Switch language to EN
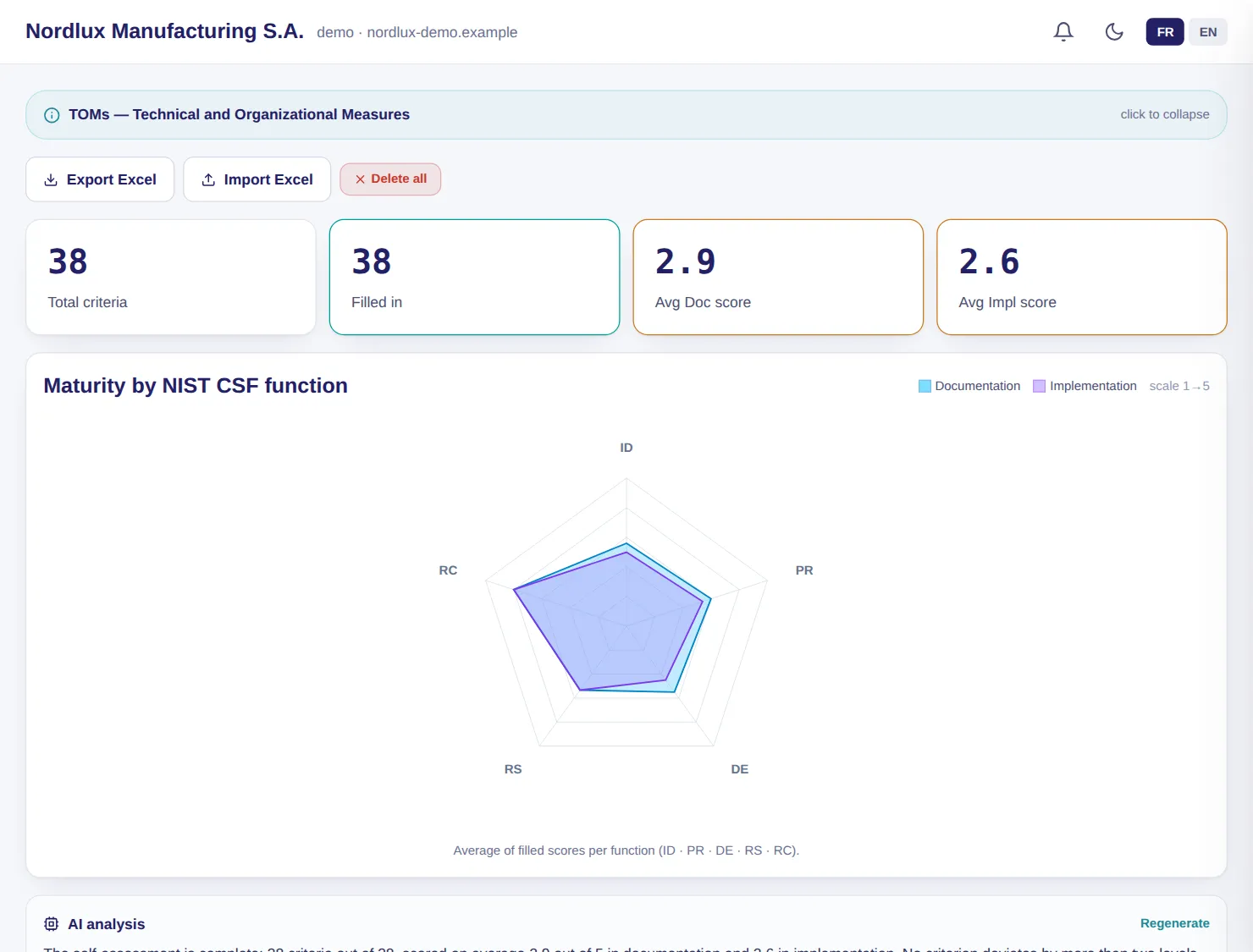 (1208, 32)
